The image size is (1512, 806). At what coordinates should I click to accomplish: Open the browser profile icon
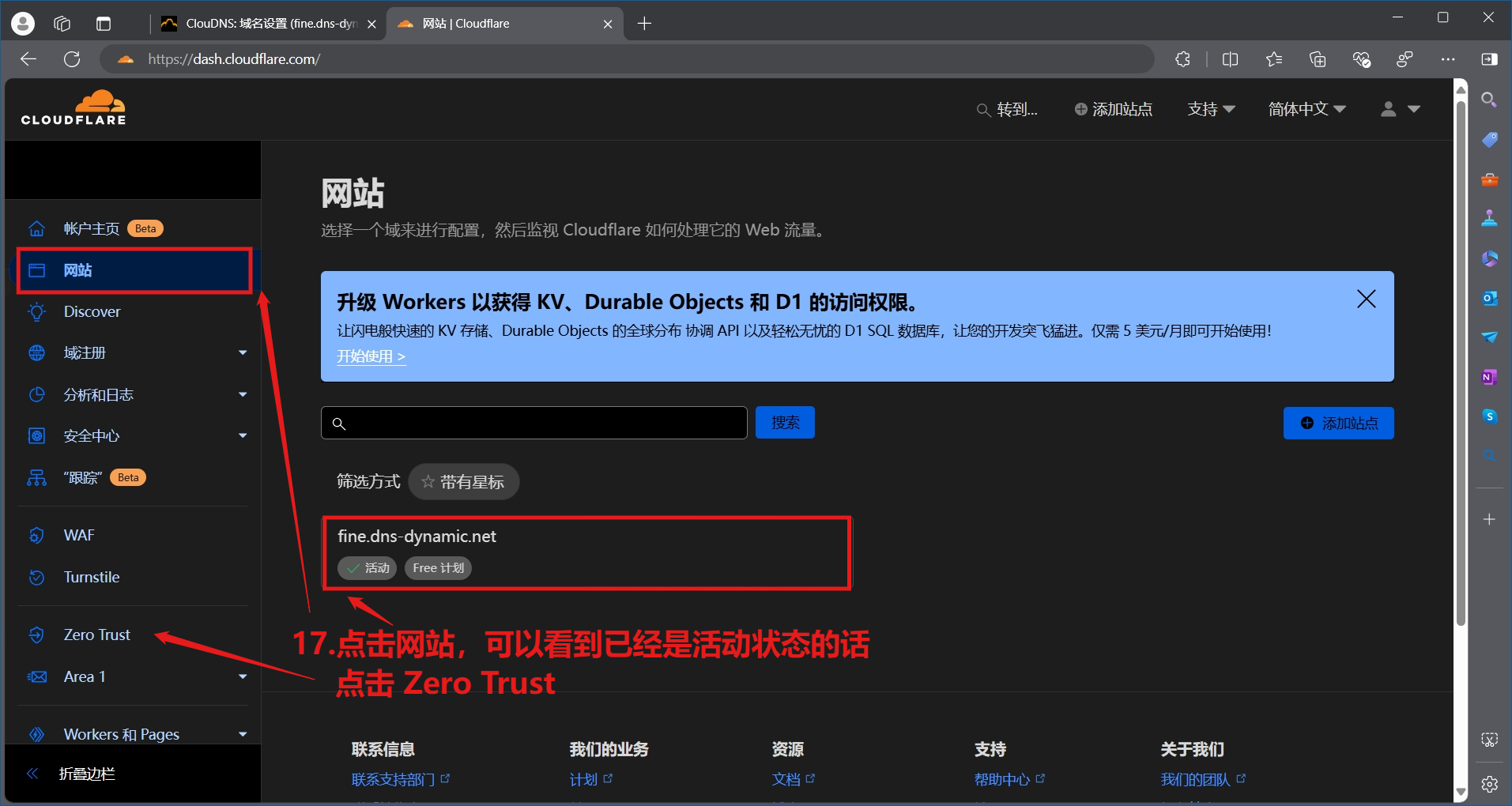[23, 24]
